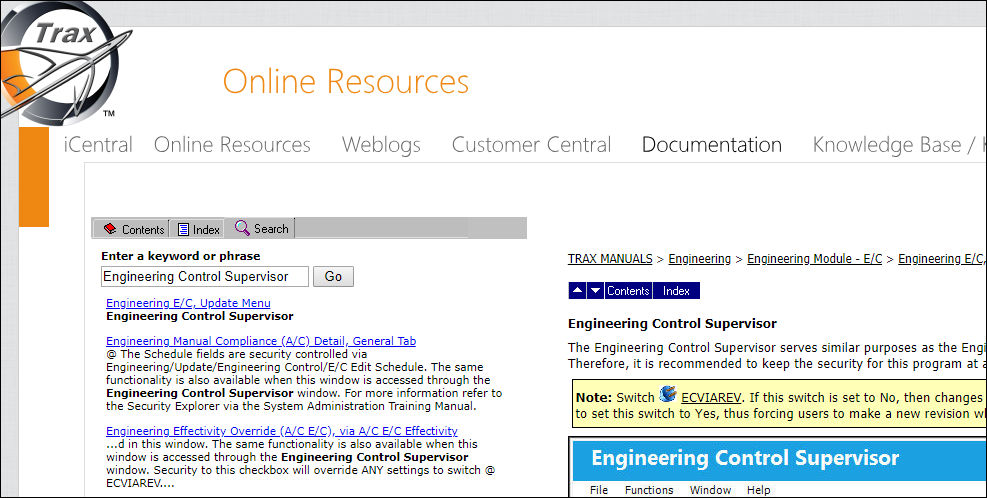Click TRAX MANUALS breadcrumb link

point(610,259)
